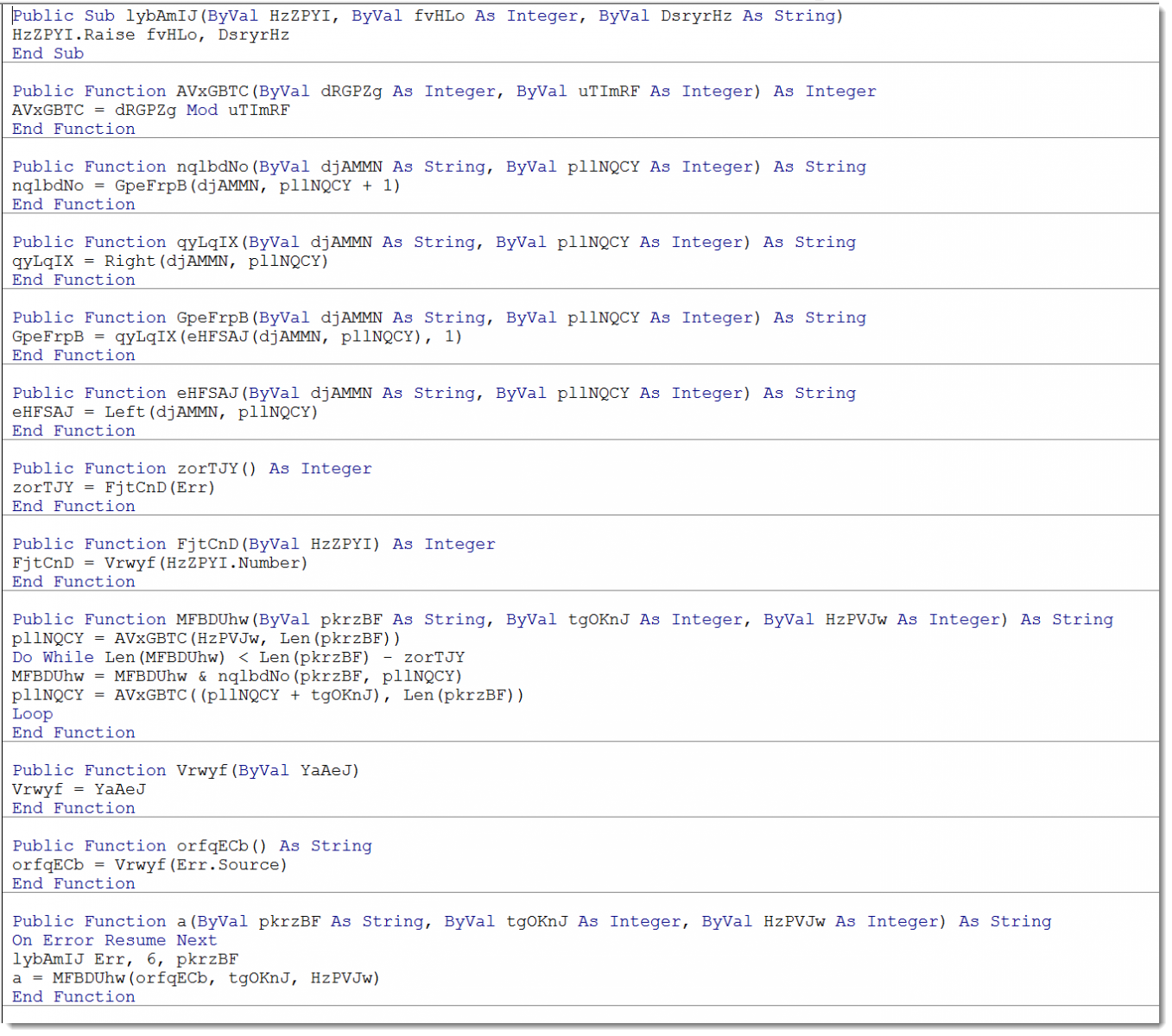Click the 'orfqECb = Vrwyf(Err.Source)' line
This screenshot has width=1172, height=1036.
click(149, 865)
